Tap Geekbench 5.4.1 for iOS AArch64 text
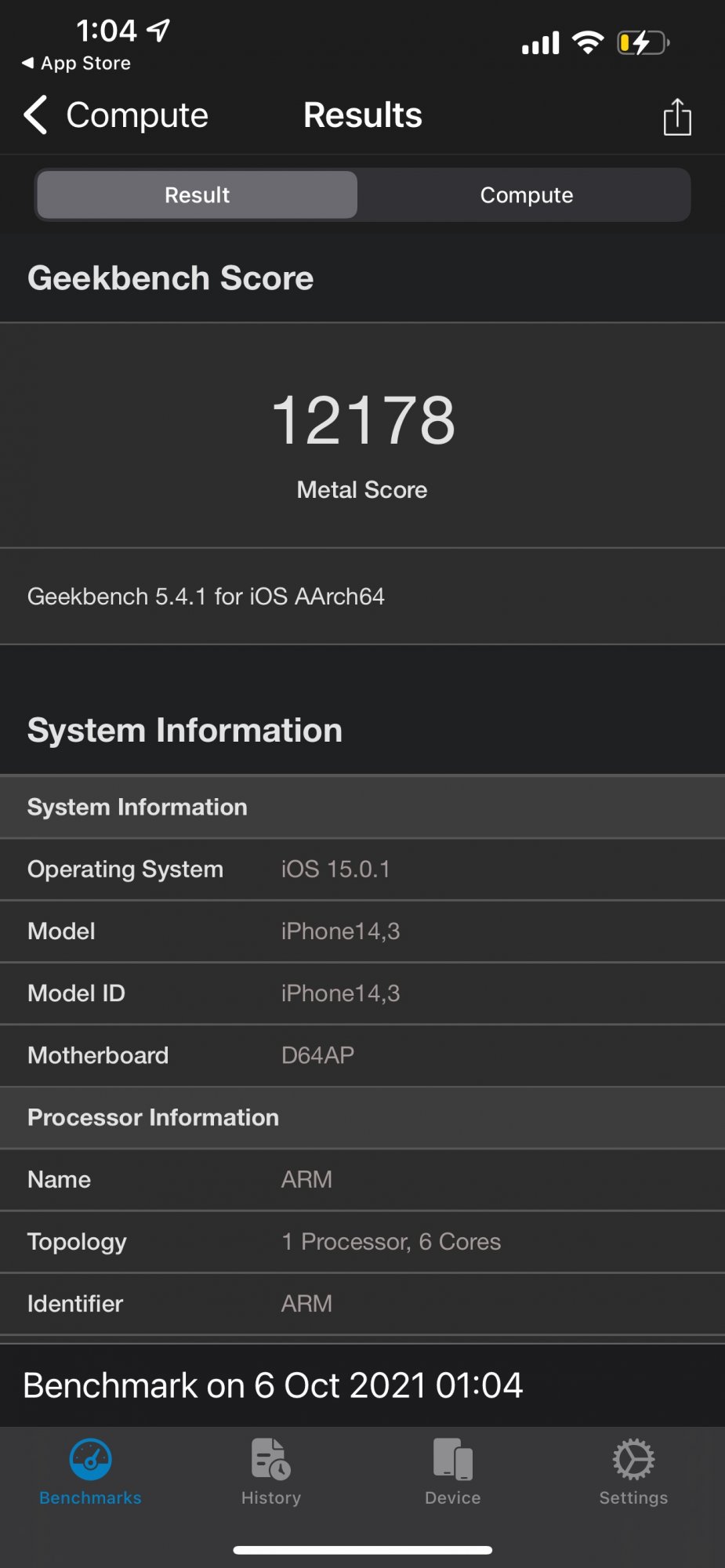Image resolution: width=725 pixels, height=1568 pixels. [206, 597]
